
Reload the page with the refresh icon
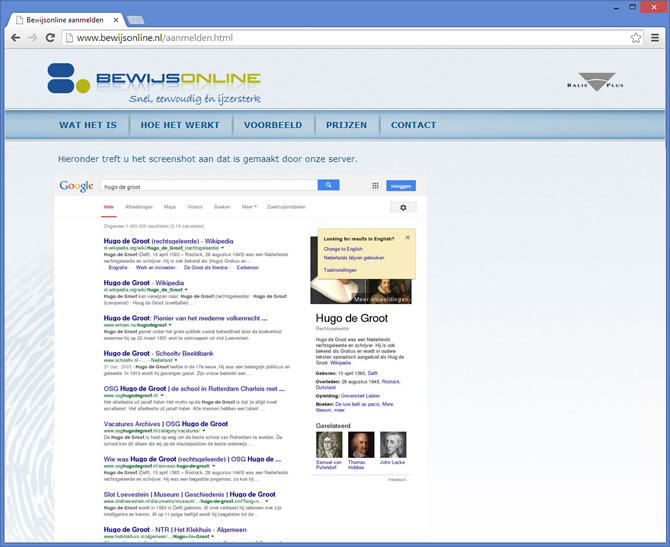pyautogui.click(x=50, y=38)
